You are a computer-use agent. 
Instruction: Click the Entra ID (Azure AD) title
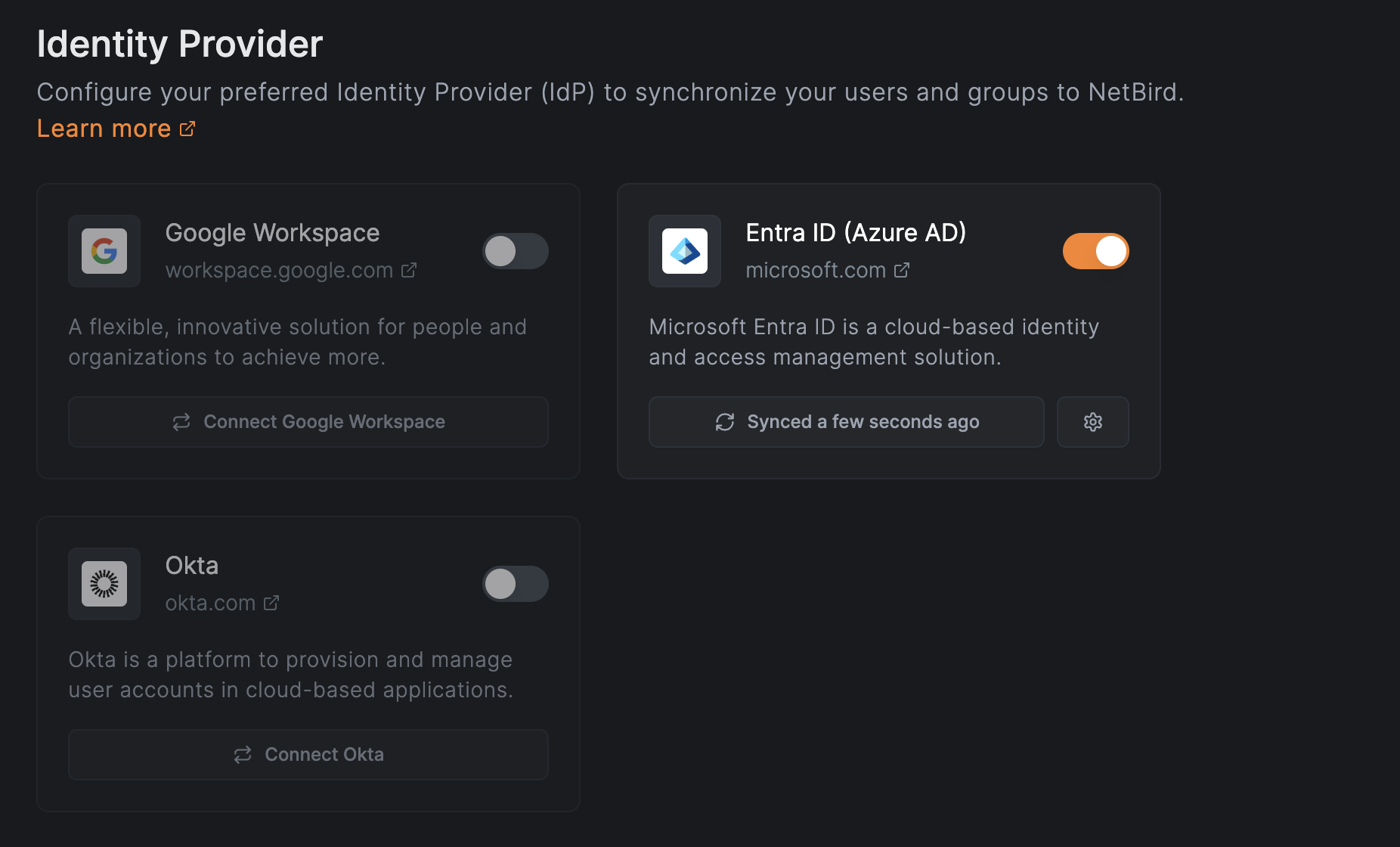click(x=856, y=233)
